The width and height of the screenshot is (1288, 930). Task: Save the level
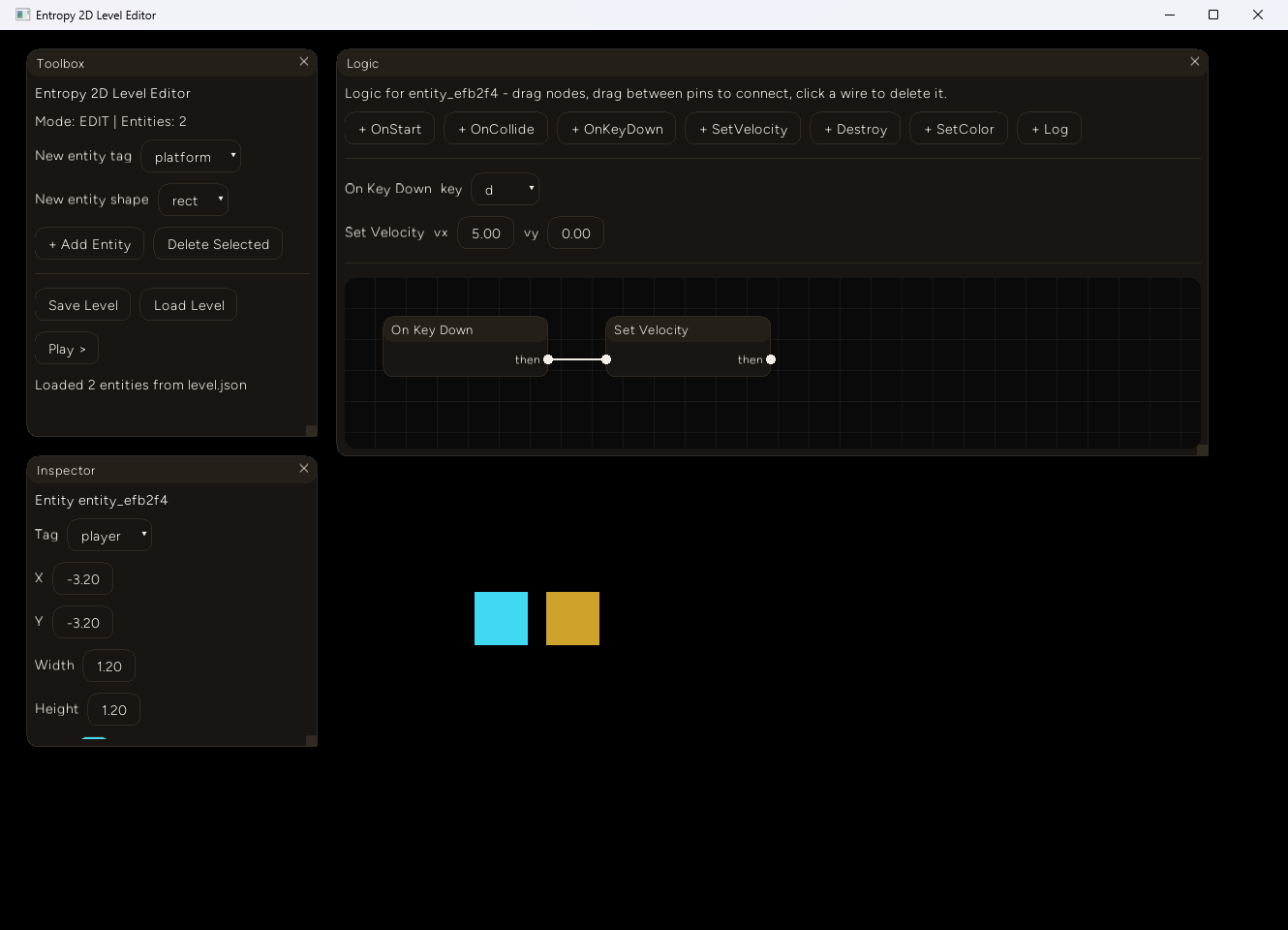point(83,305)
